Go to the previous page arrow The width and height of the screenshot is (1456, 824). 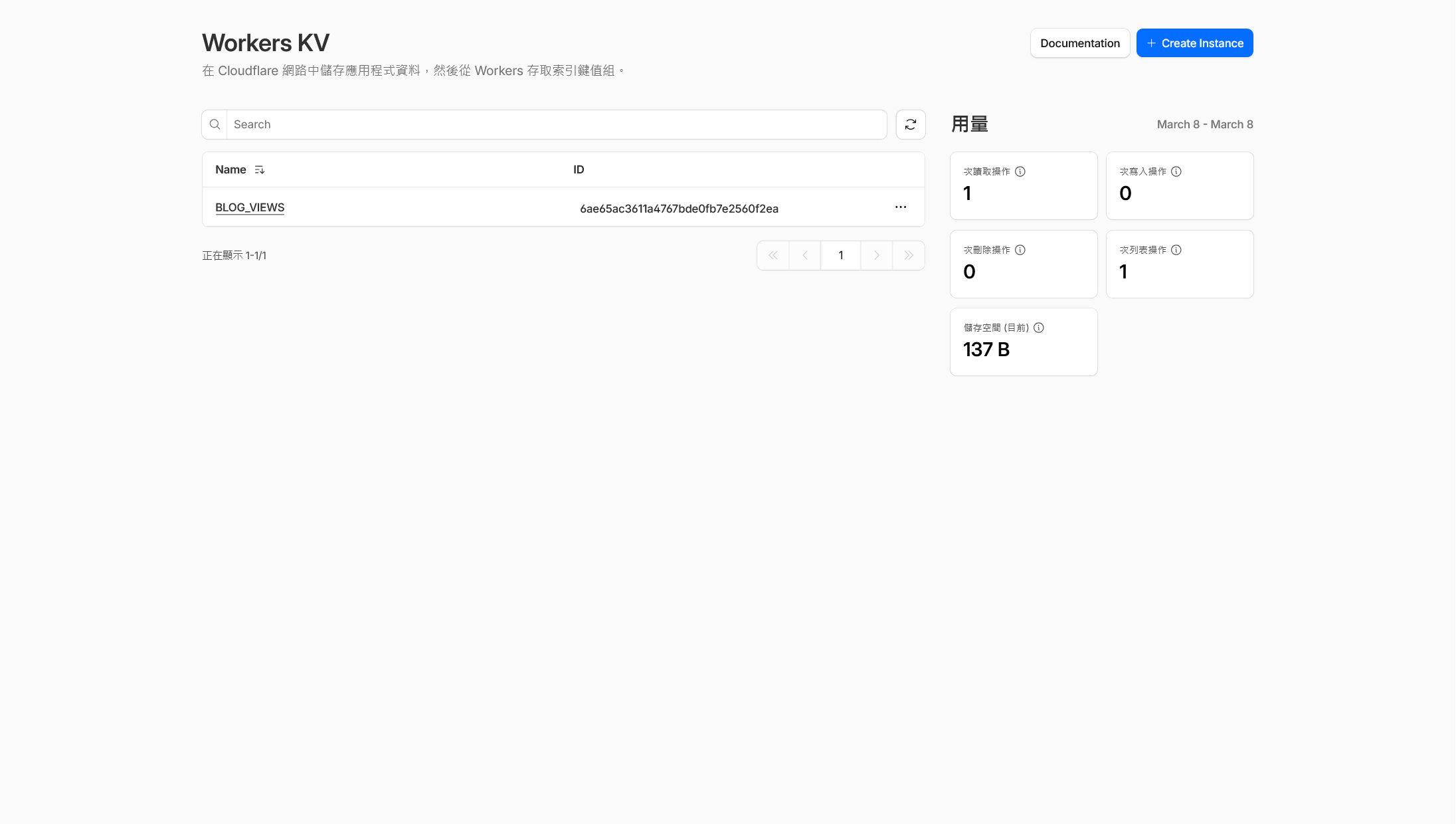tap(805, 255)
